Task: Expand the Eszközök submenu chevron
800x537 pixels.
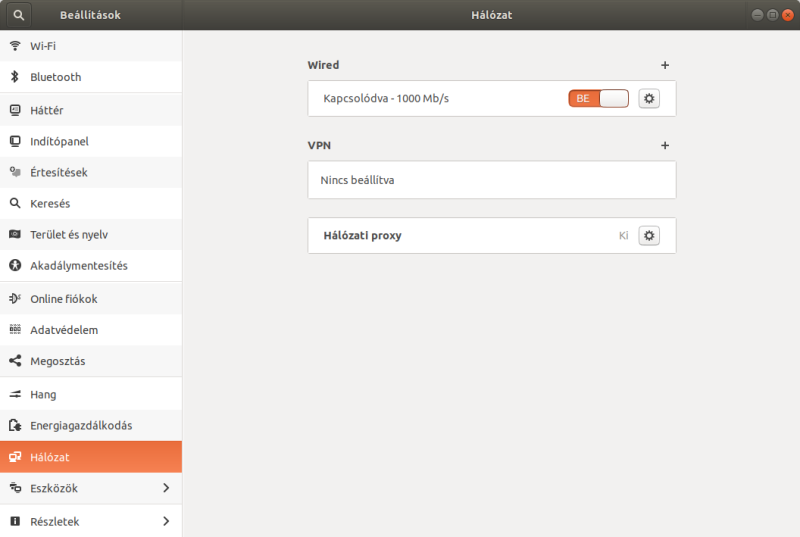Action: click(x=166, y=488)
